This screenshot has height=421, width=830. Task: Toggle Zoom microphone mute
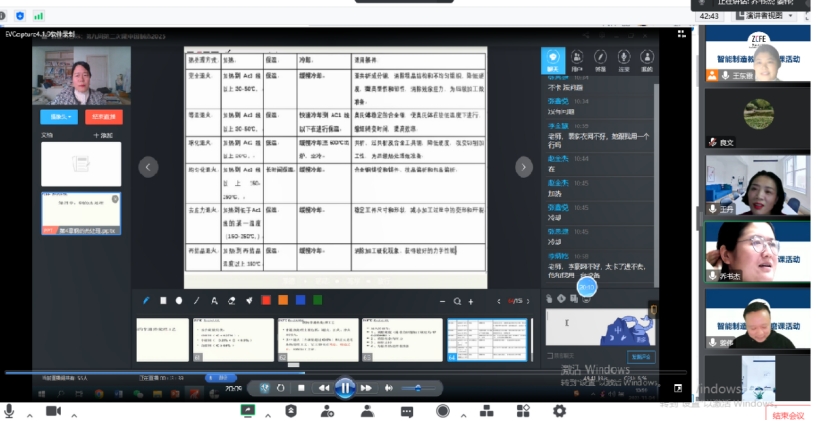pos(9,411)
